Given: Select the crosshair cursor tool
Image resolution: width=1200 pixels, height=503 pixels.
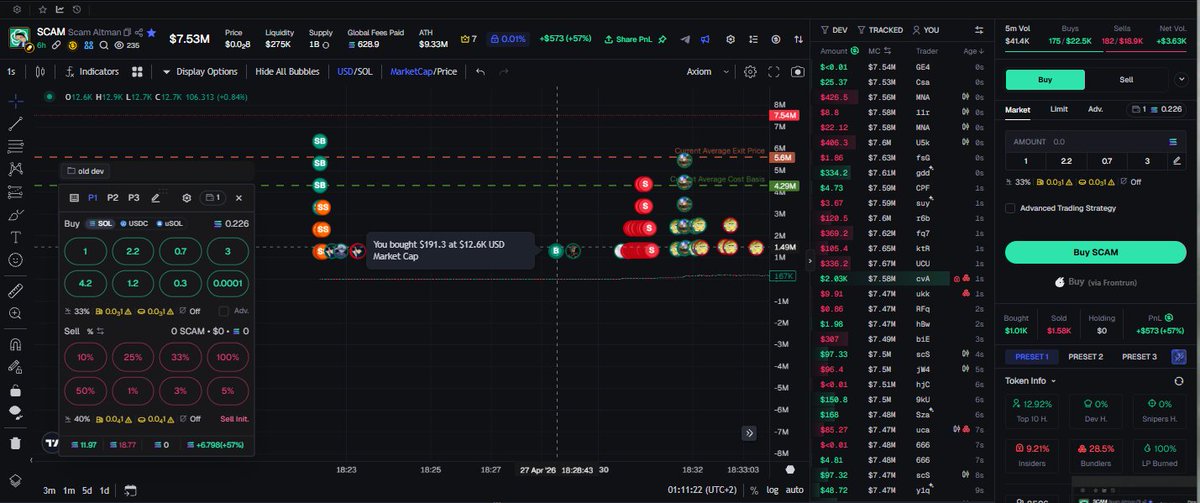Looking at the screenshot, I should (x=16, y=101).
